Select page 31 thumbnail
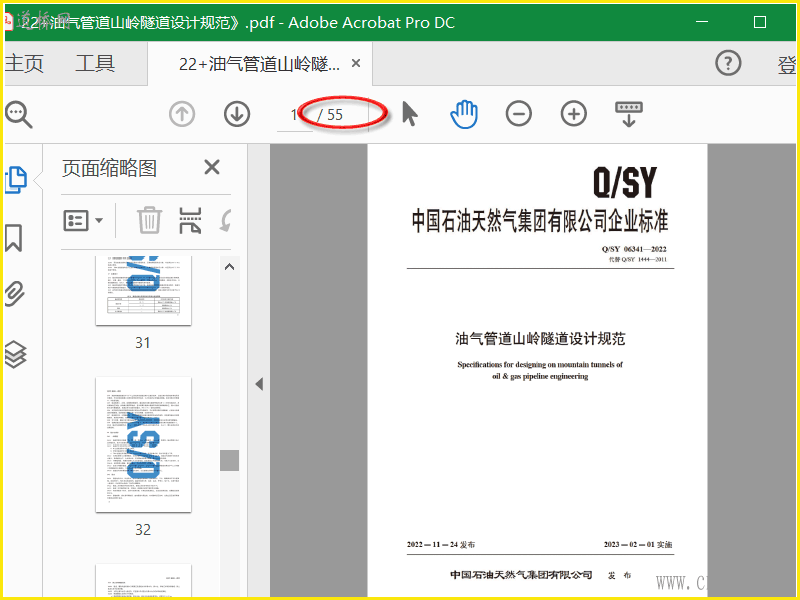 pyautogui.click(x=143, y=290)
